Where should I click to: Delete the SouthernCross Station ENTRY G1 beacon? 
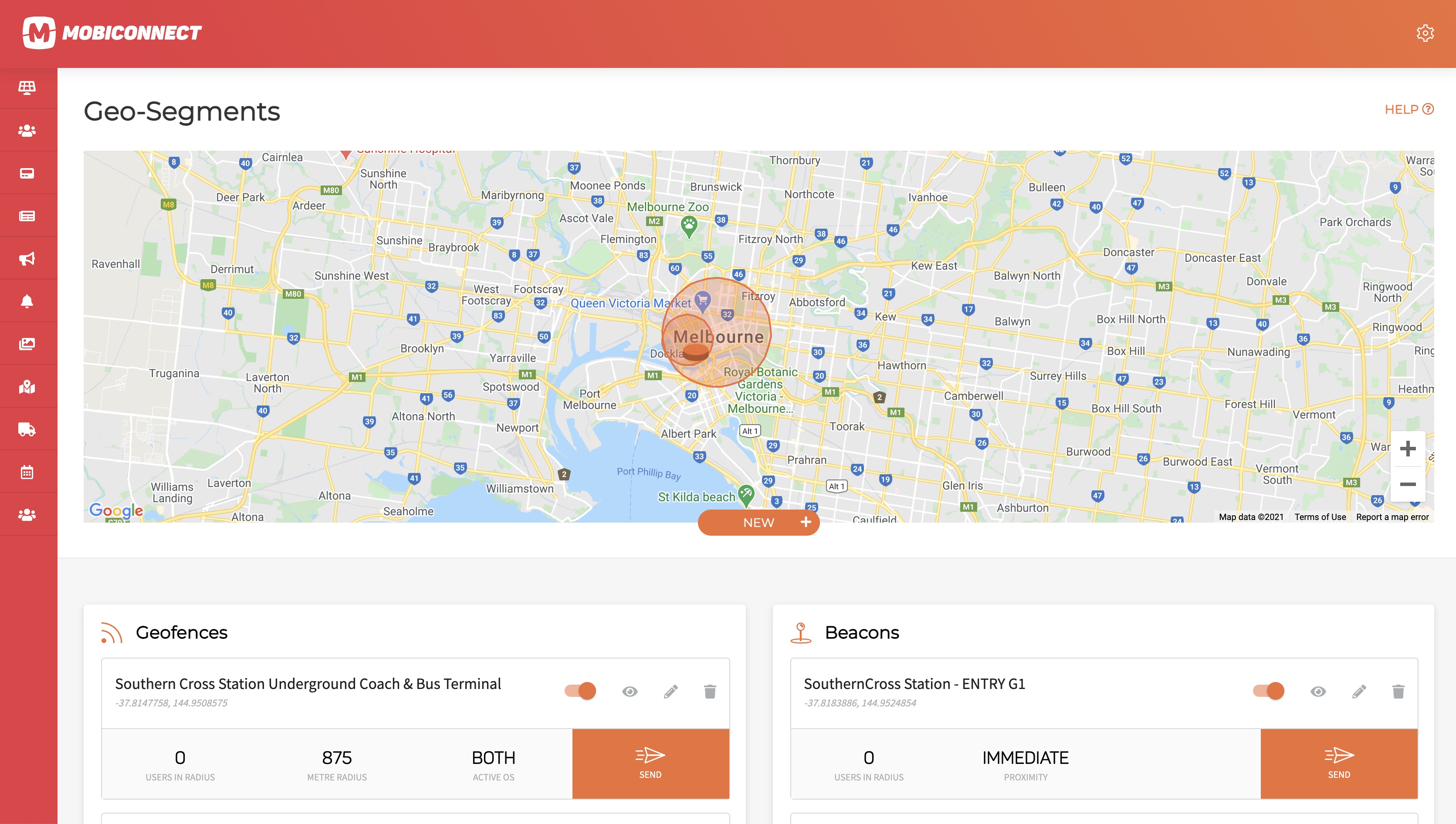pyautogui.click(x=1398, y=691)
